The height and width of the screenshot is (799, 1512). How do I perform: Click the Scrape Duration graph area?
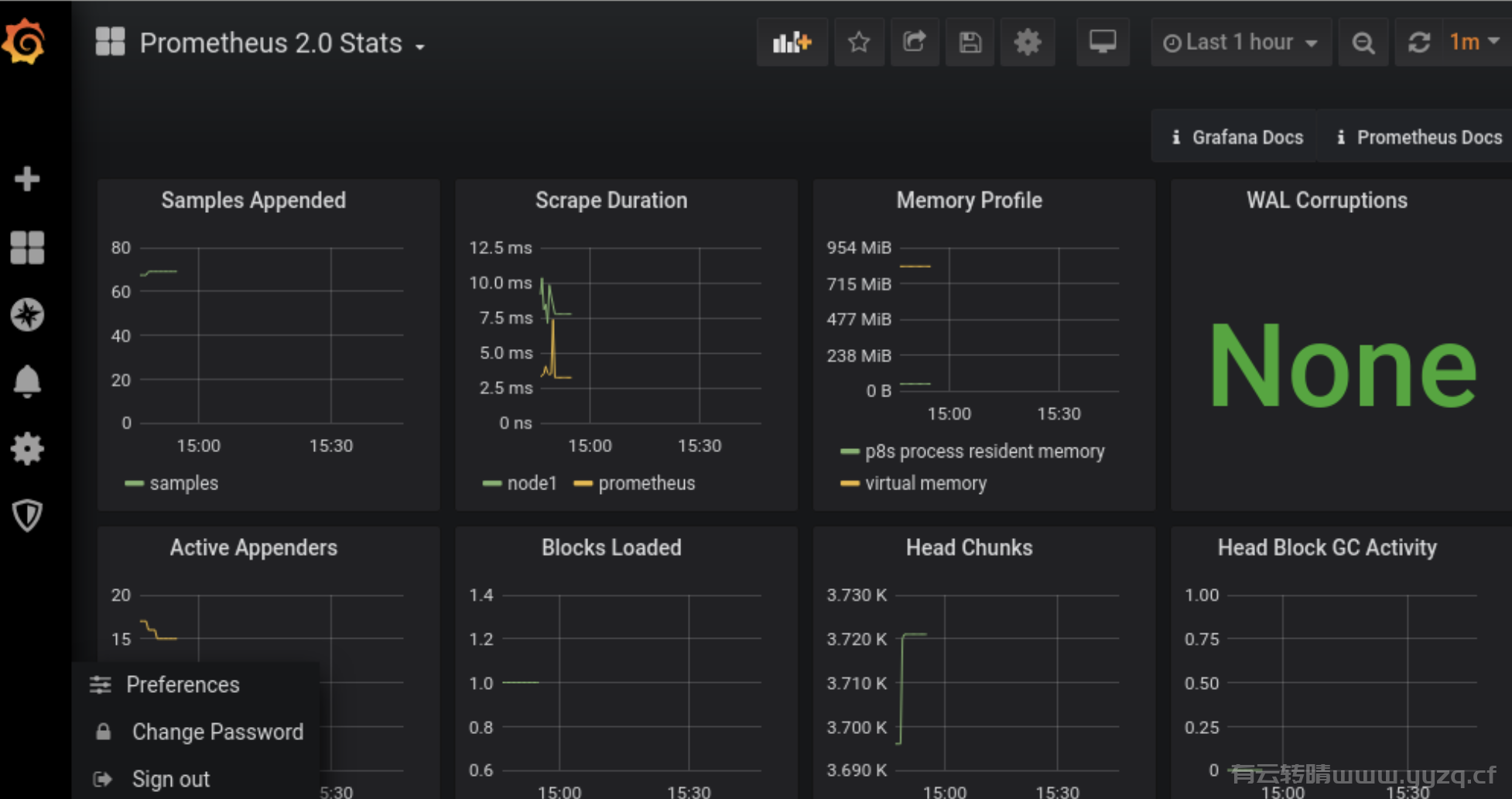coord(650,336)
